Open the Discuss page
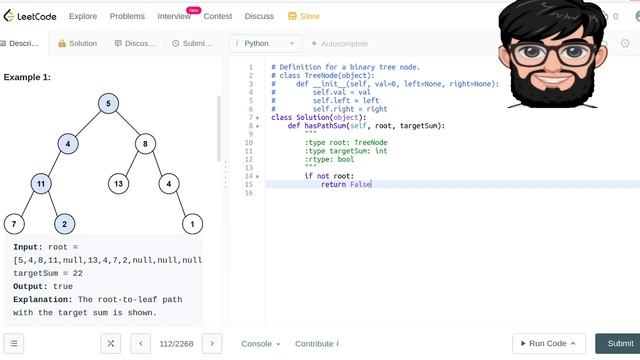 [x=259, y=16]
